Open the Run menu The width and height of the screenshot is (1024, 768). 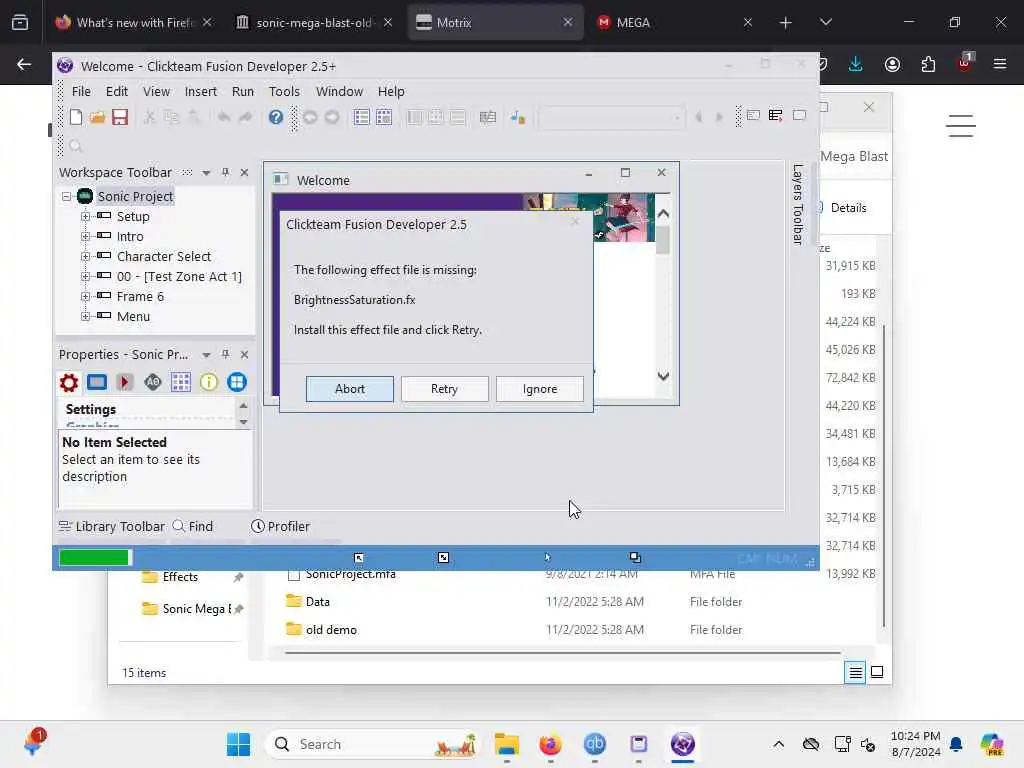pyautogui.click(x=243, y=91)
